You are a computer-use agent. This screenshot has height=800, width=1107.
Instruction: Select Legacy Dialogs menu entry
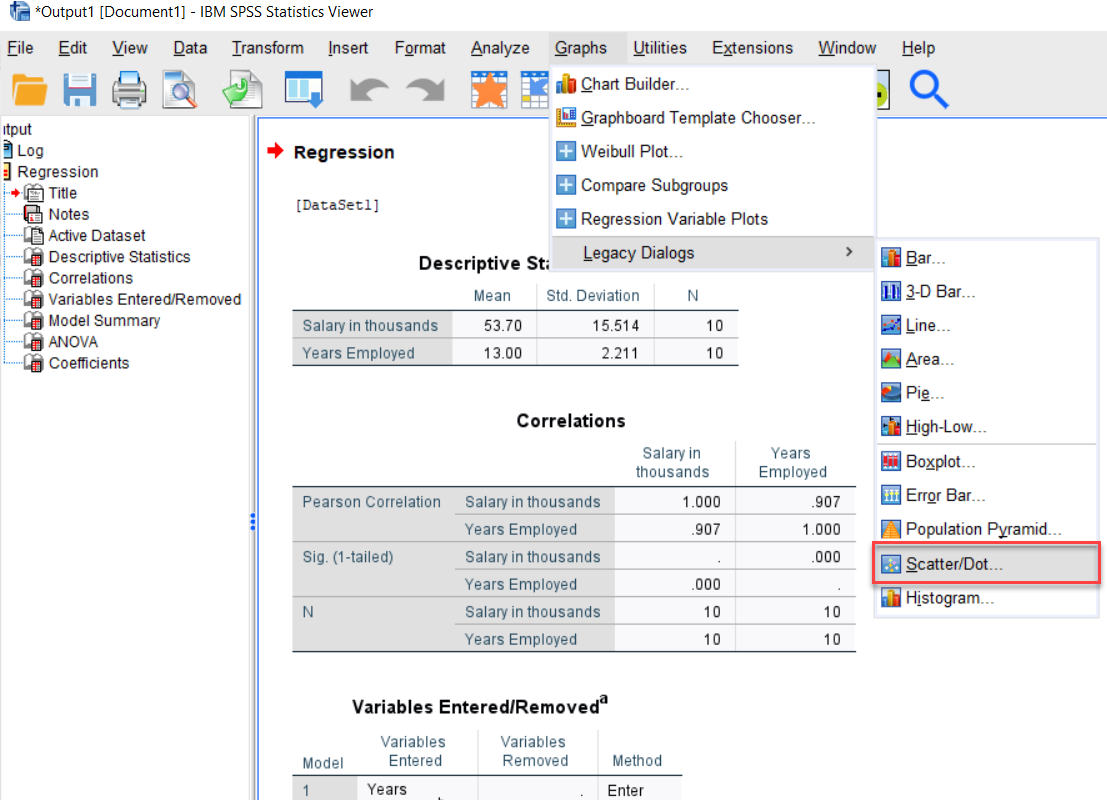pos(712,253)
